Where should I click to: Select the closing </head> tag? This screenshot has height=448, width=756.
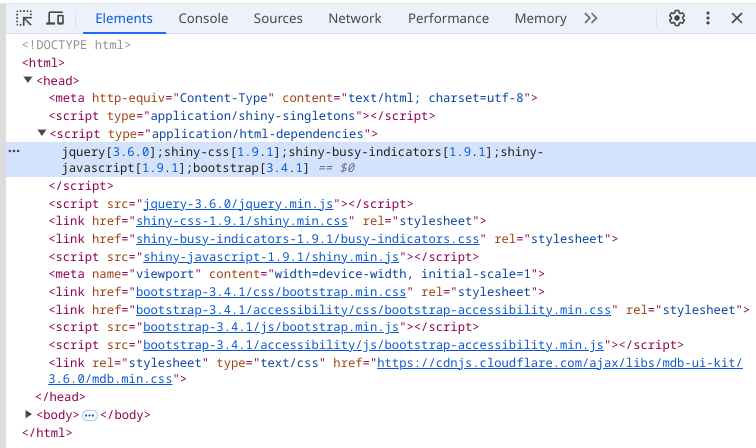(60, 397)
